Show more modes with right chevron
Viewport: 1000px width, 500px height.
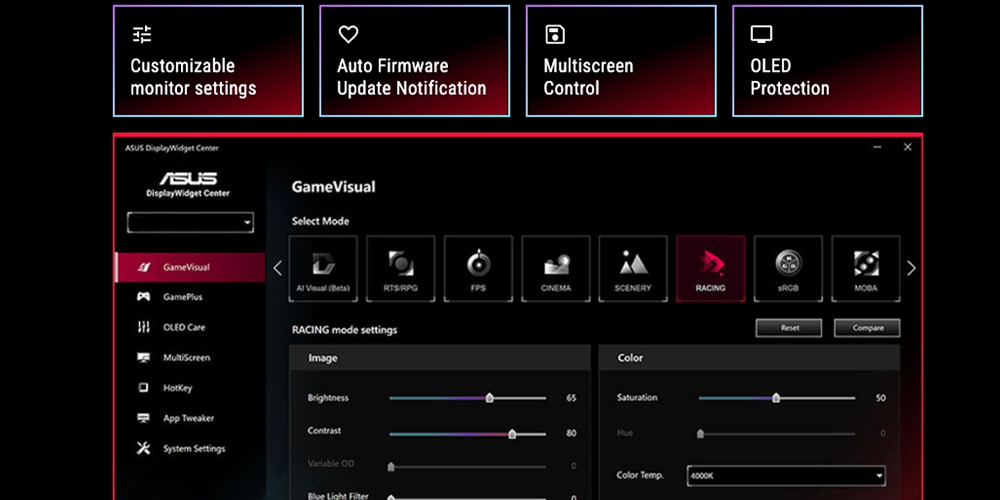click(911, 268)
